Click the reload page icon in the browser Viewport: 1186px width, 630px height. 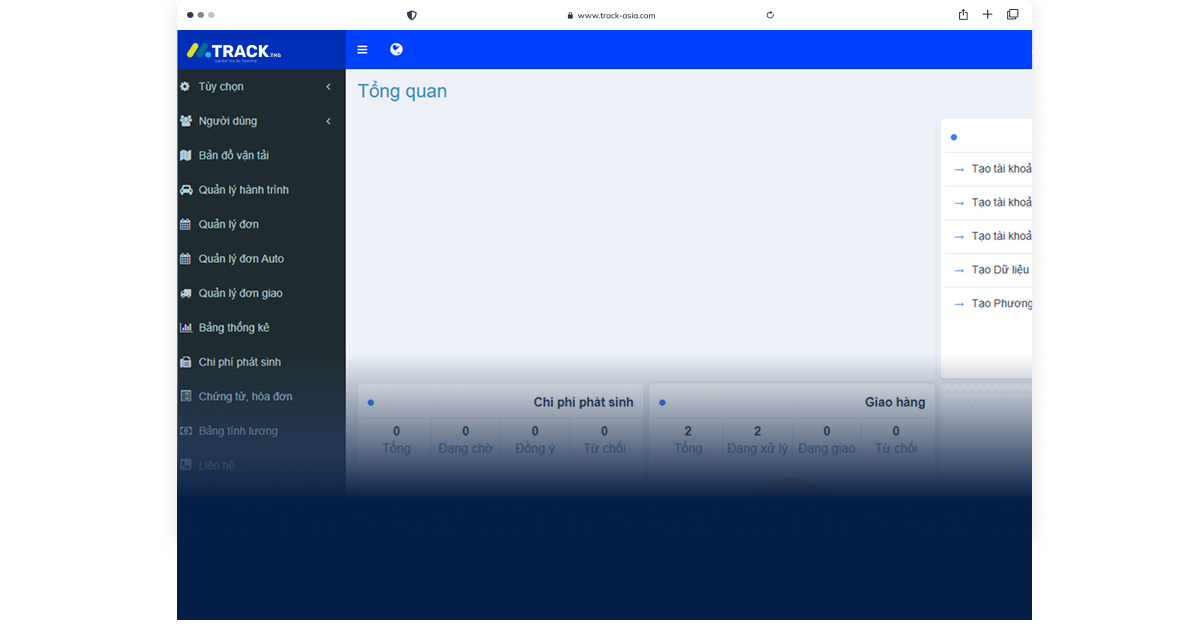pyautogui.click(x=770, y=15)
